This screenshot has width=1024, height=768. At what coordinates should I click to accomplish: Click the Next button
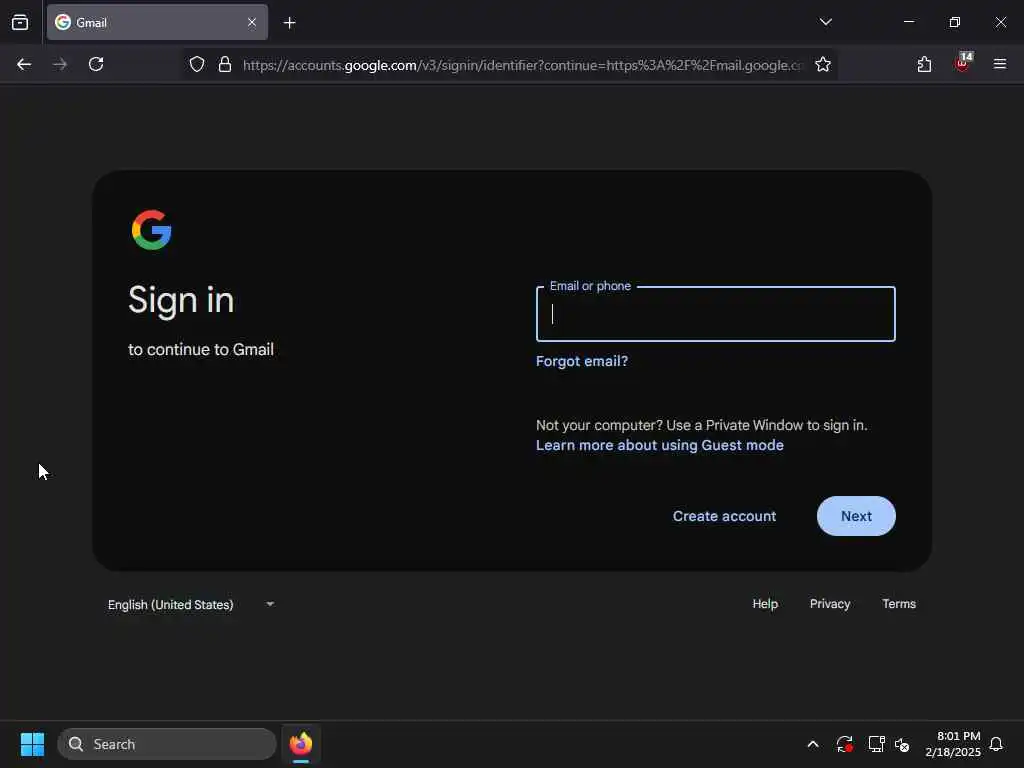pos(856,516)
